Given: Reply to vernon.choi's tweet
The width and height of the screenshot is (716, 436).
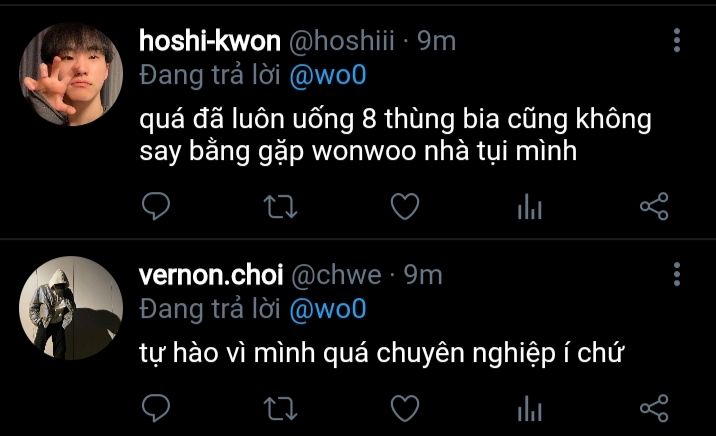Looking at the screenshot, I should click(x=156, y=408).
